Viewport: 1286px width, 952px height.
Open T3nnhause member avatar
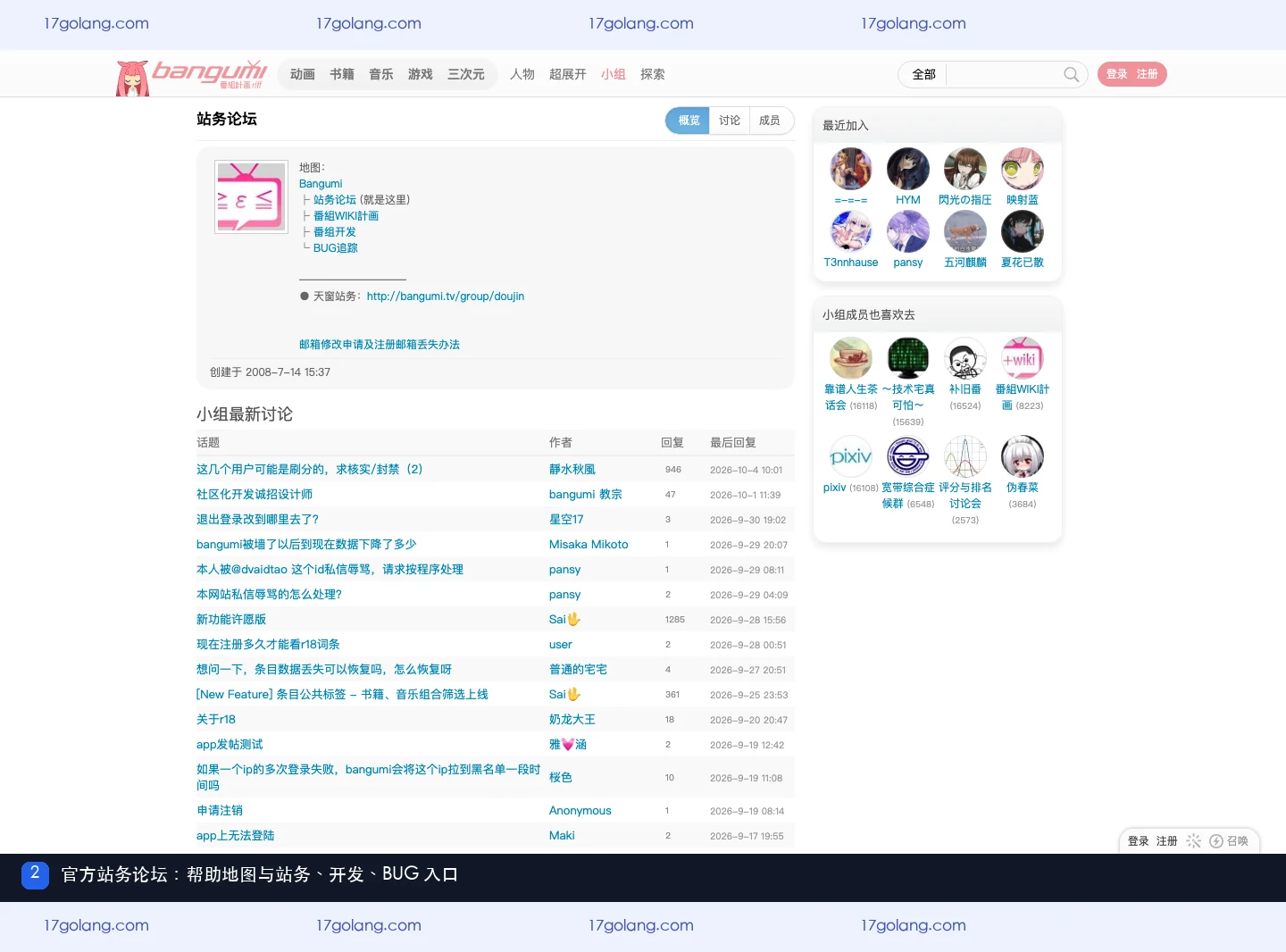[x=851, y=231]
